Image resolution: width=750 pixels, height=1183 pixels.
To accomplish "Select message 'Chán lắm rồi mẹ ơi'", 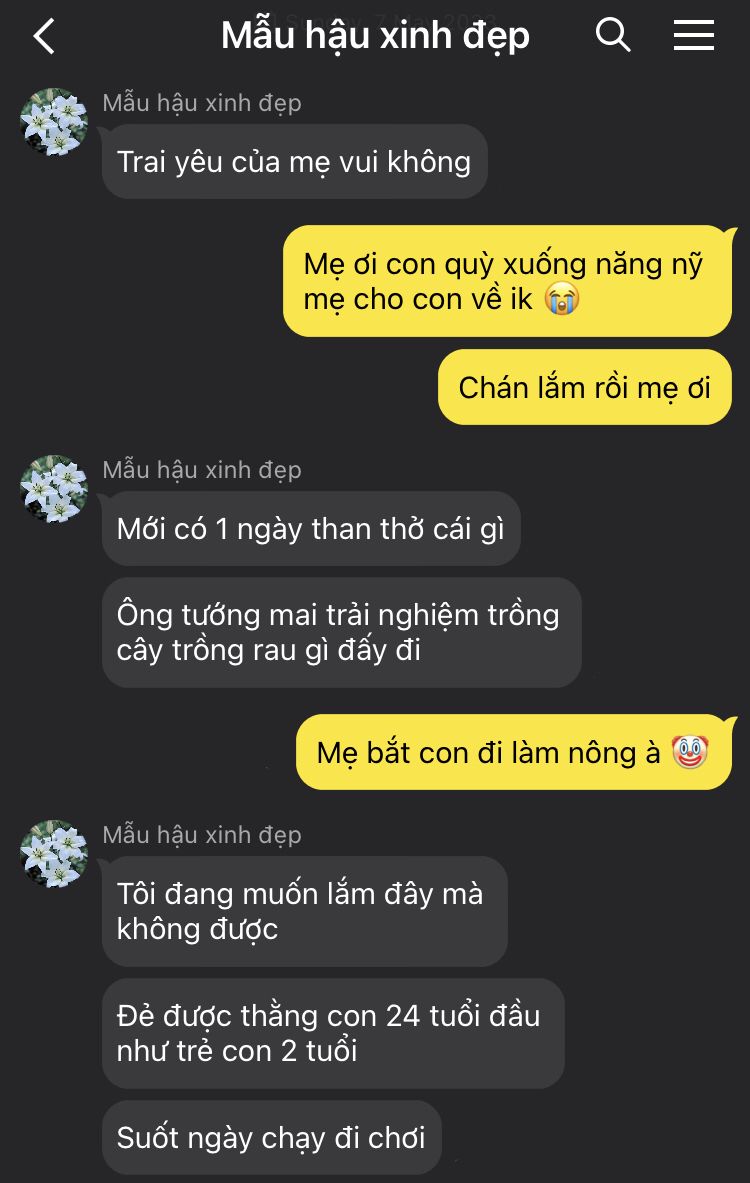I will [585, 387].
